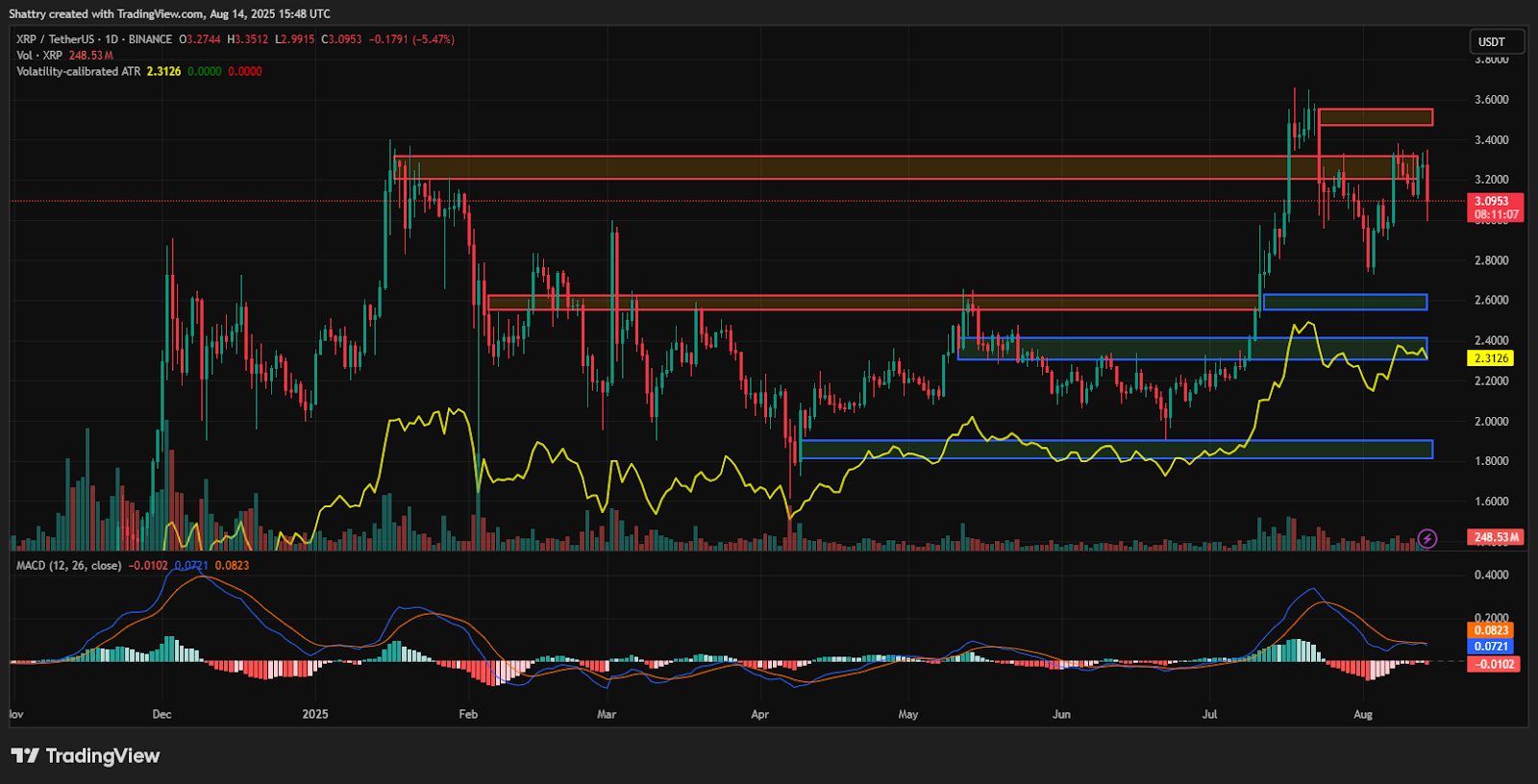This screenshot has height=784, width=1538.
Task: Click the low value L2.9915
Action: pos(294,39)
